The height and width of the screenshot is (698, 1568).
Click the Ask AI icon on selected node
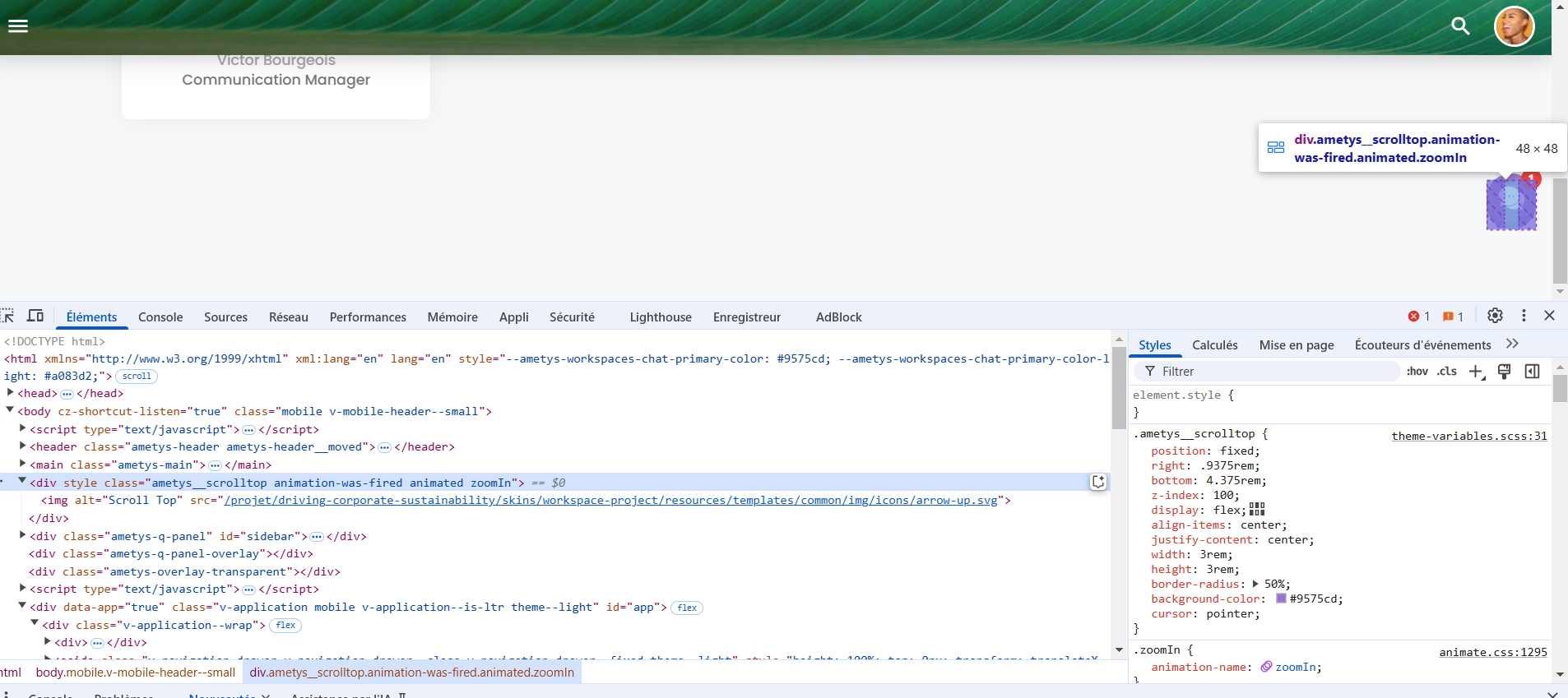[1098, 483]
